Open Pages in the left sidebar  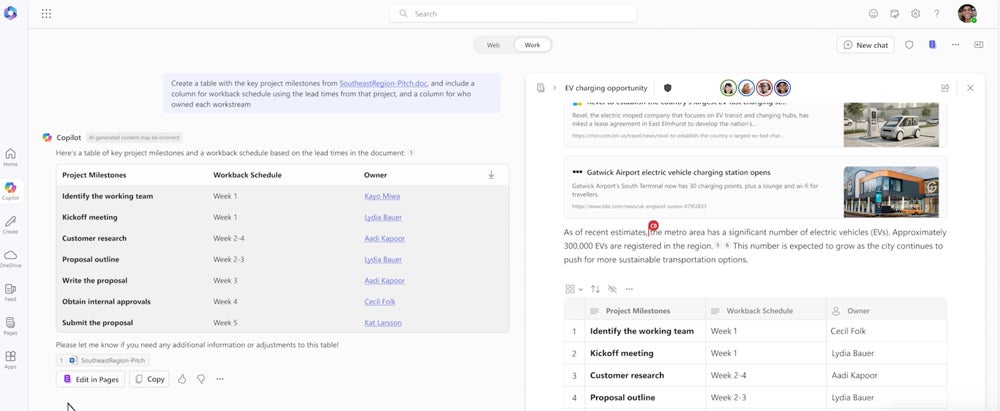pos(10,326)
